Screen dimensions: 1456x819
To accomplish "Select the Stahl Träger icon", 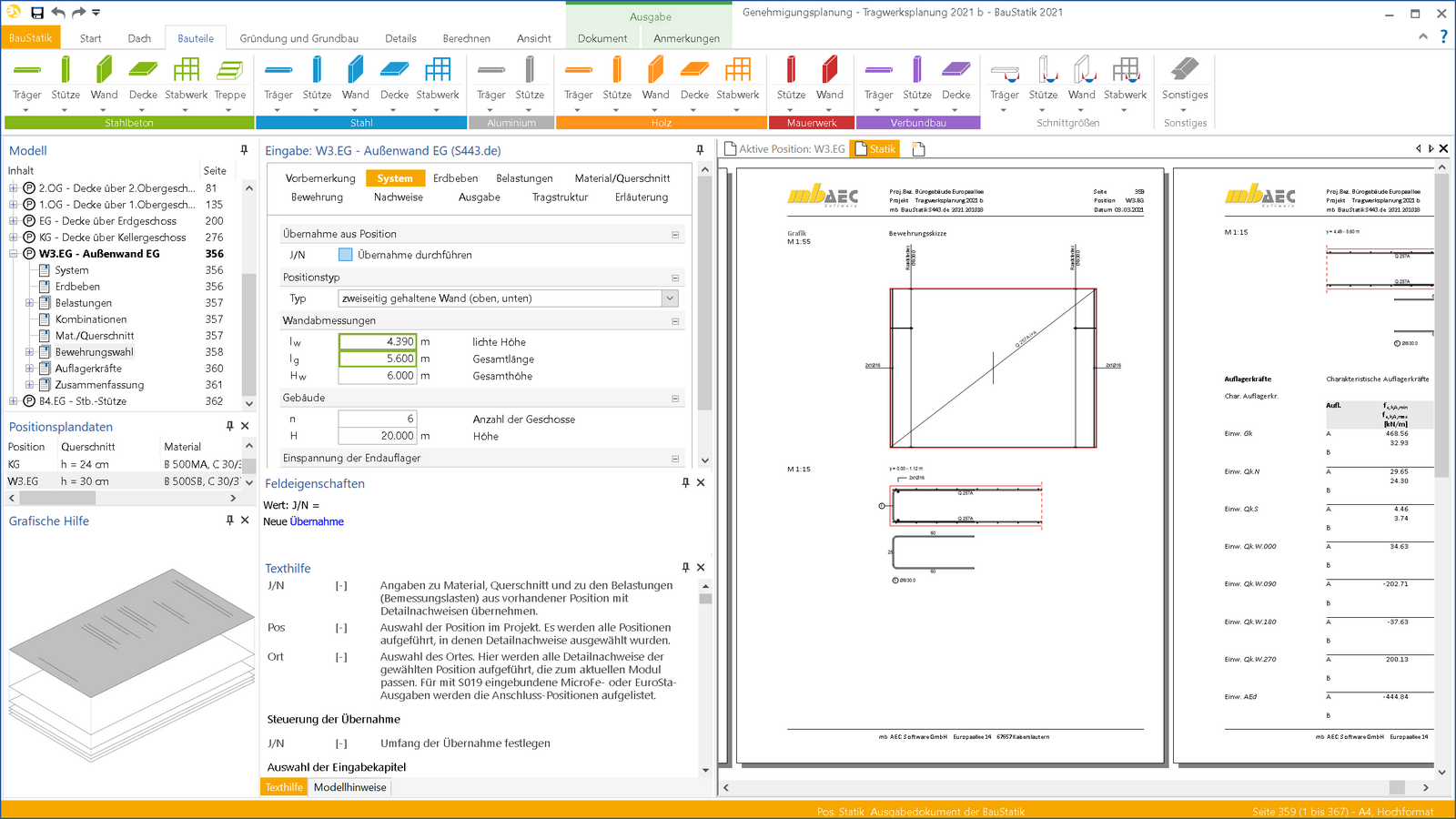I will [278, 71].
